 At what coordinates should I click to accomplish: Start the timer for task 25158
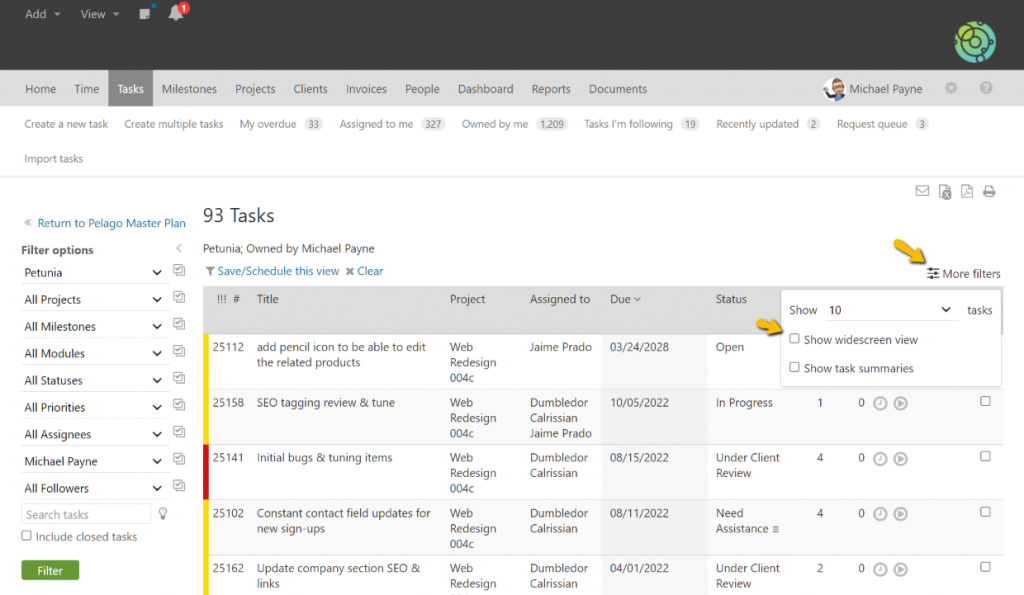tap(901, 404)
